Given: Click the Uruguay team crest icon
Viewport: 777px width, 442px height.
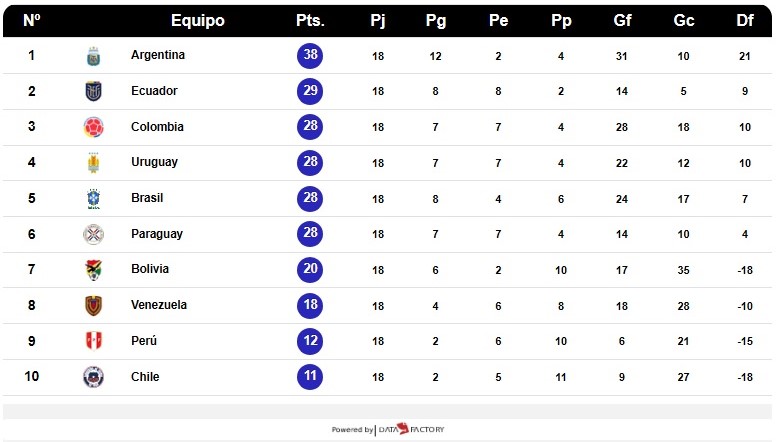Looking at the screenshot, I should click(93, 163).
